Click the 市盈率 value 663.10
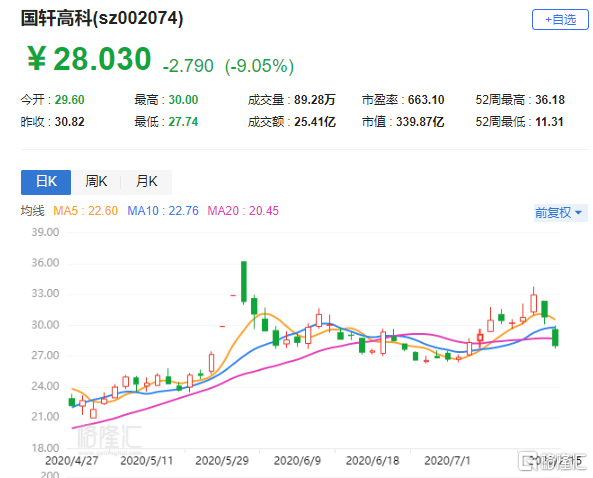This screenshot has width=593, height=478. click(x=426, y=100)
